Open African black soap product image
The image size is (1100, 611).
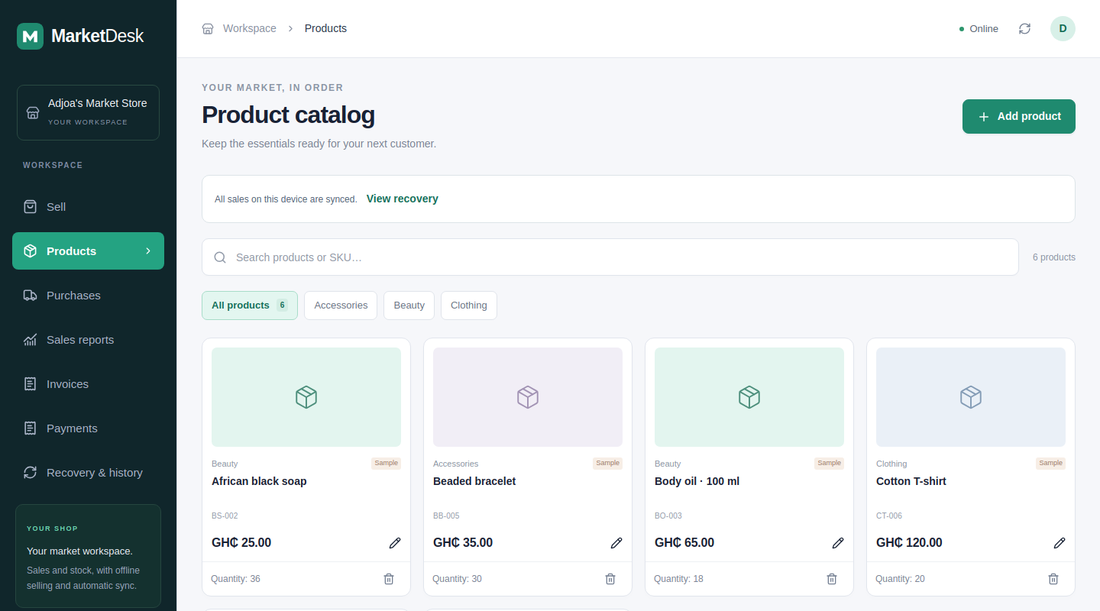(x=307, y=397)
